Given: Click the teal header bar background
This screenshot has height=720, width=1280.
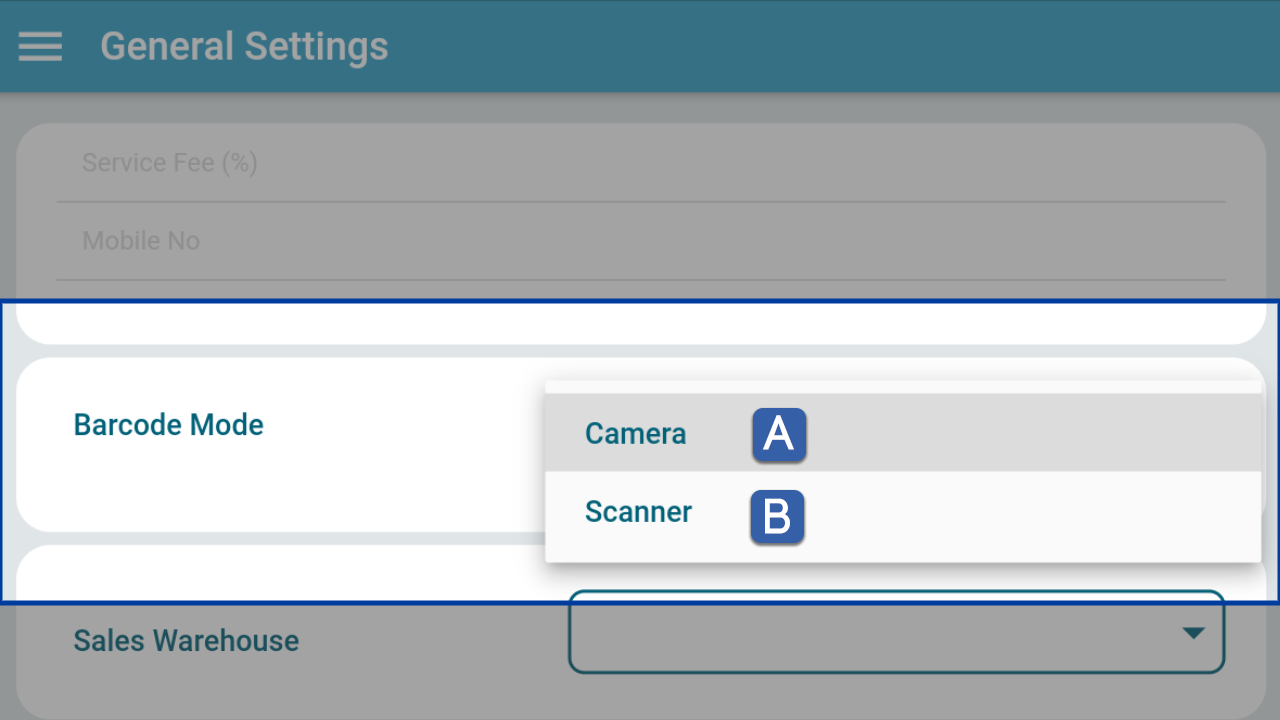Looking at the screenshot, I should 800,46.
